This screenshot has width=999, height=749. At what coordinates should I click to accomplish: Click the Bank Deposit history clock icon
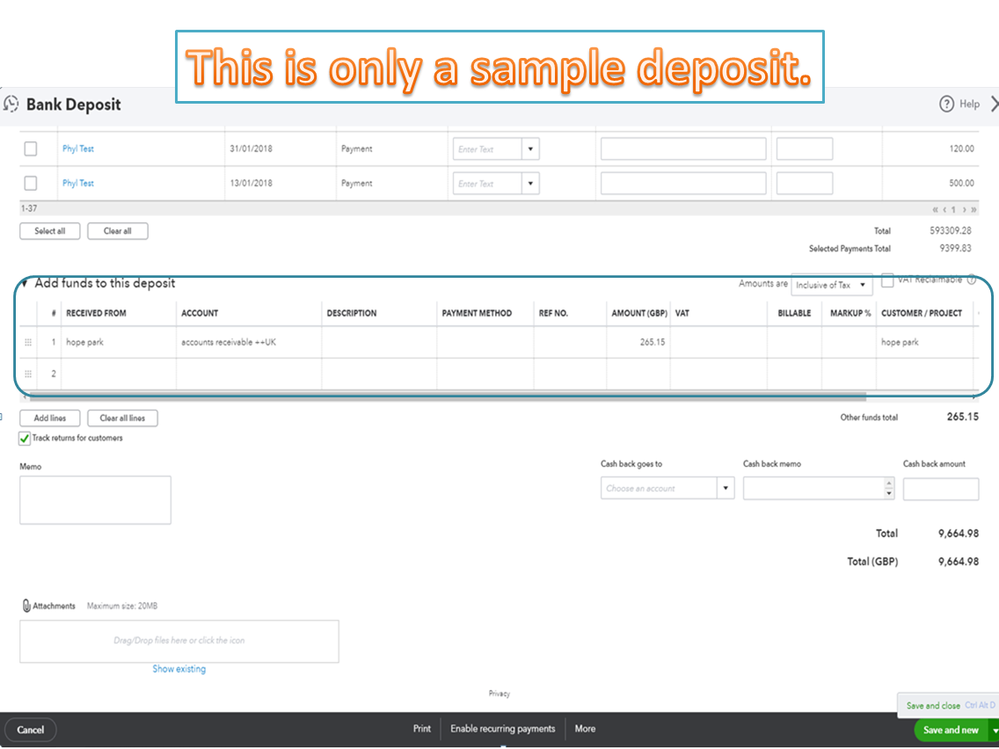(11, 104)
